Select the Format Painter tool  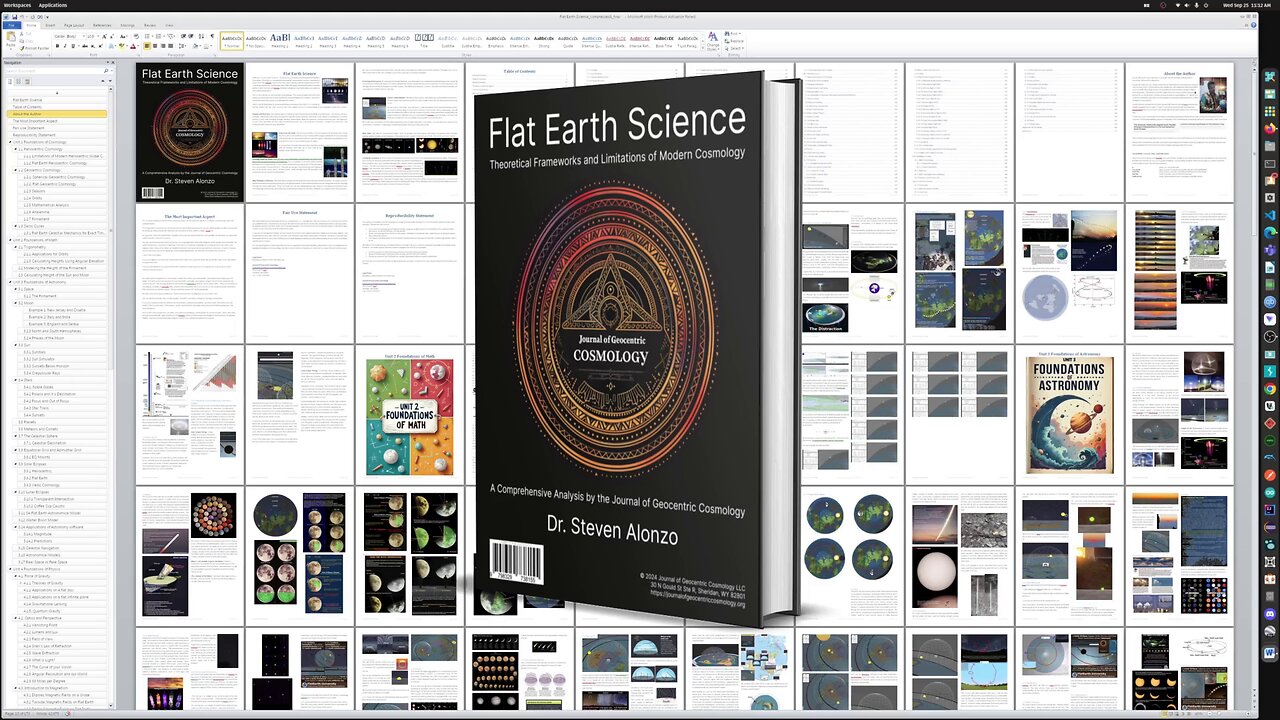[x=35, y=48]
